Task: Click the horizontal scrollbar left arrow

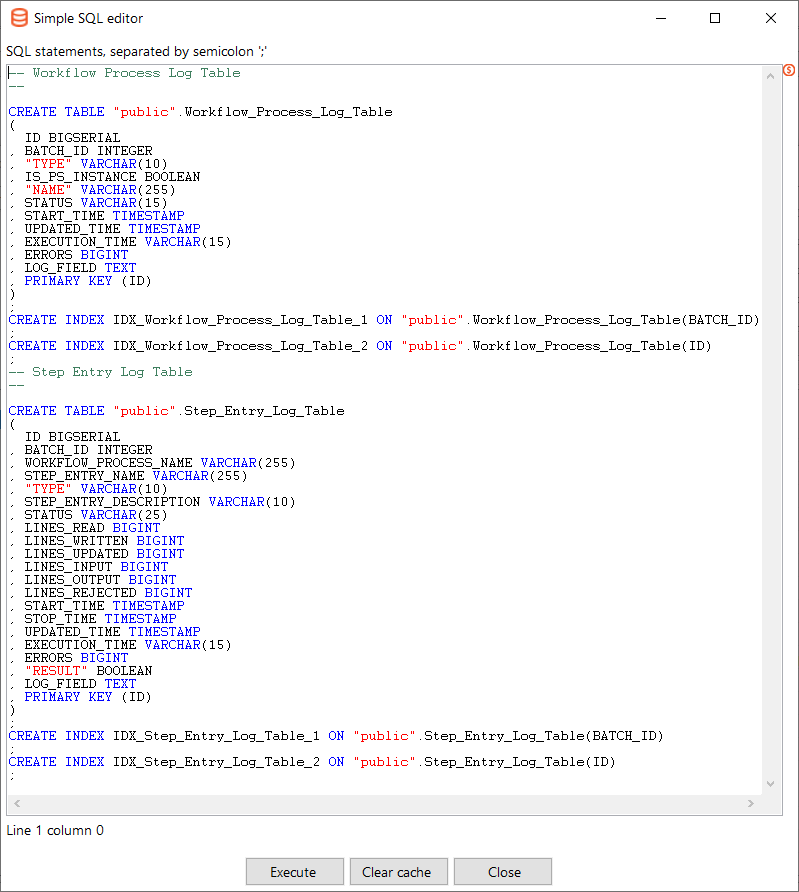Action: (17, 804)
